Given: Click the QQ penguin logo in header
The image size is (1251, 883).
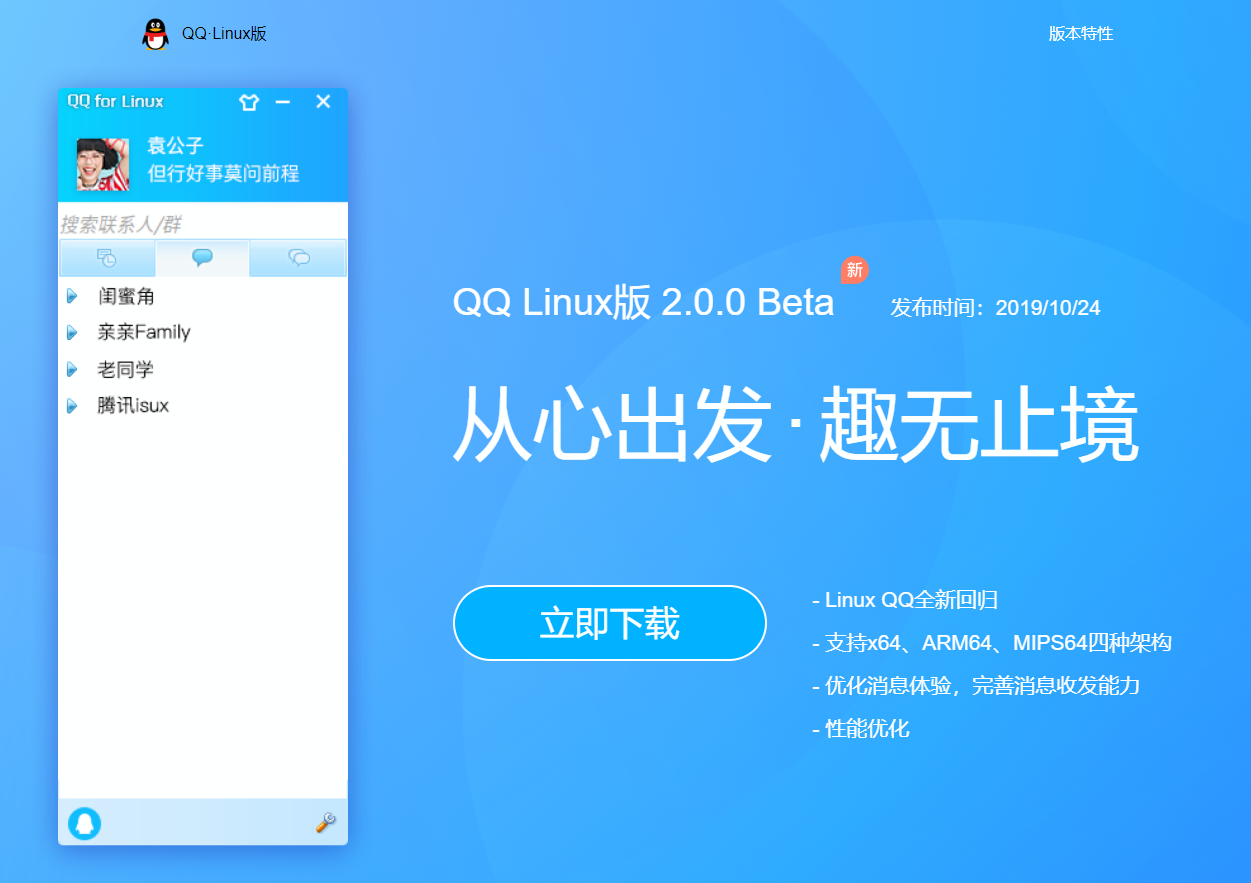Looking at the screenshot, I should pyautogui.click(x=155, y=34).
